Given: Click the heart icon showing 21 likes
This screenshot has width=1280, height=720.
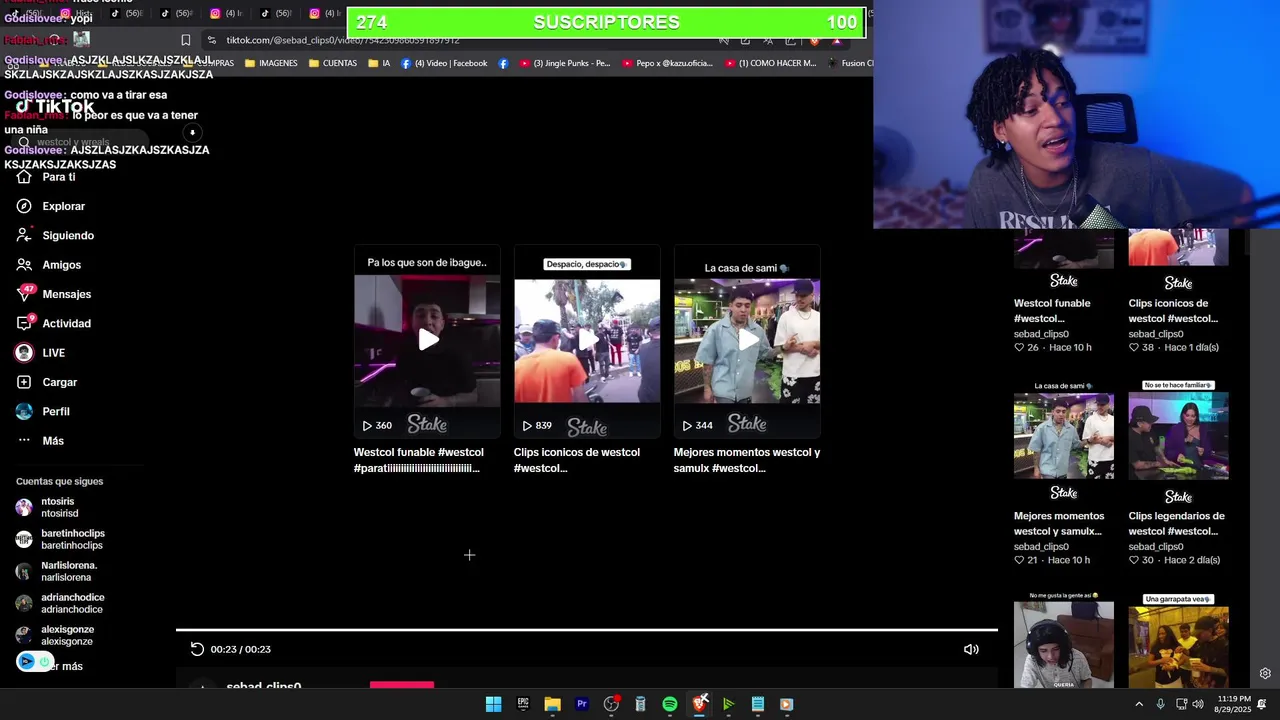Looking at the screenshot, I should click(x=1019, y=561).
